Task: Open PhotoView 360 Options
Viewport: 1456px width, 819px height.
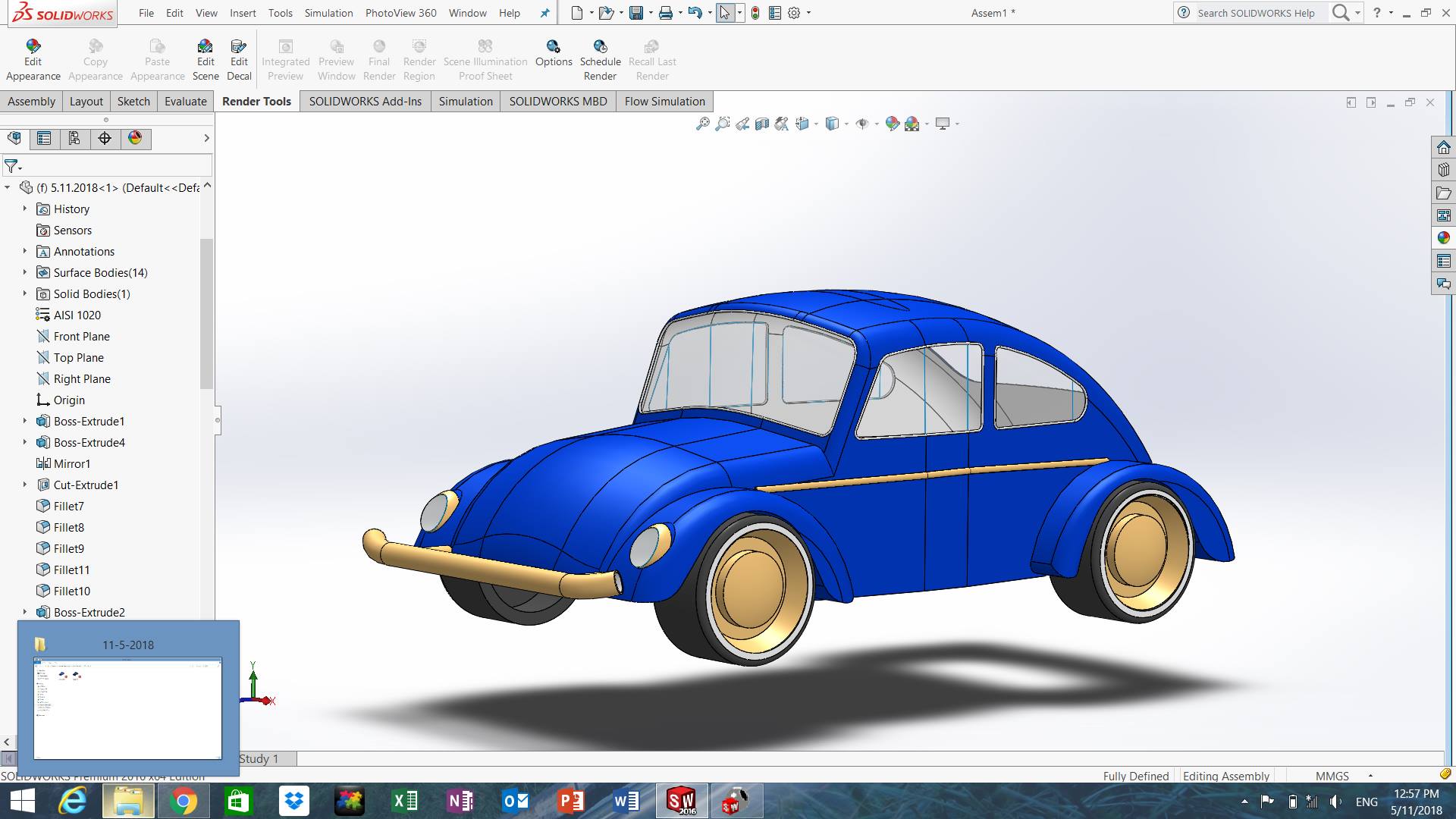Action: coord(554,53)
